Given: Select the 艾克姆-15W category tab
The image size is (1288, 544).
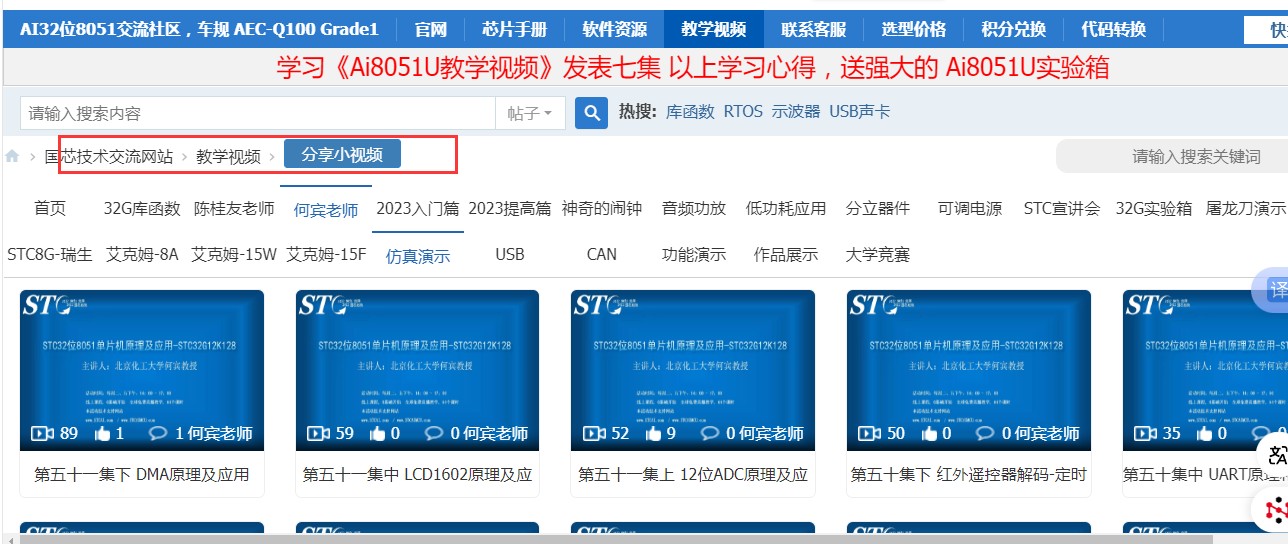Looking at the screenshot, I should click(x=234, y=254).
